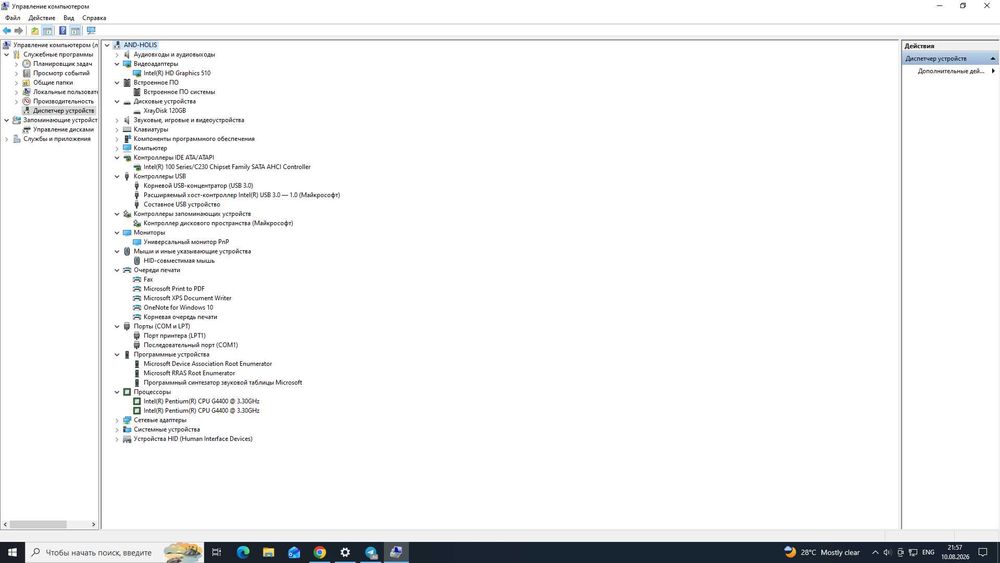Select Последовательный порт (COM1)

coord(190,345)
